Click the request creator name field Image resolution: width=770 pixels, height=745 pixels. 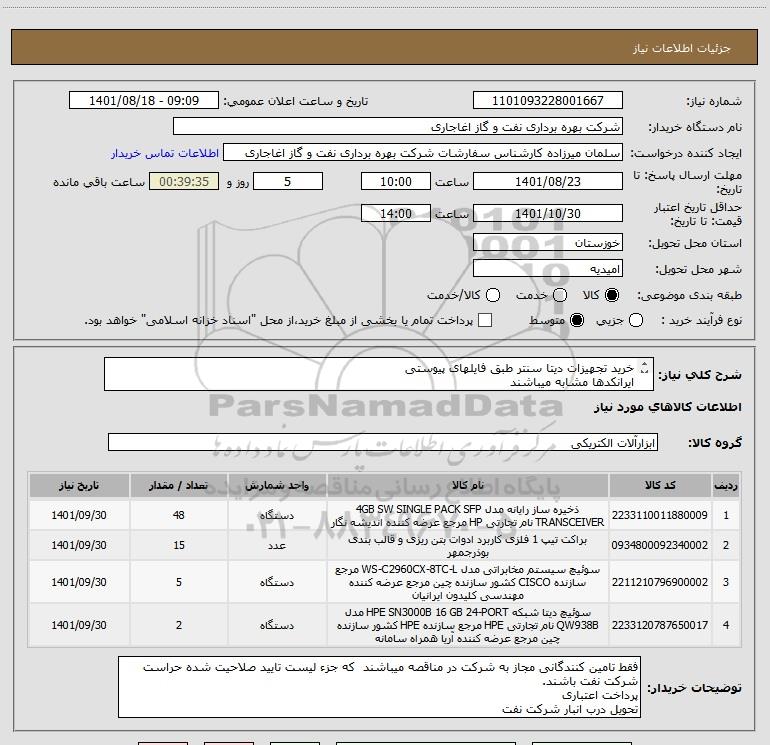coord(423,153)
